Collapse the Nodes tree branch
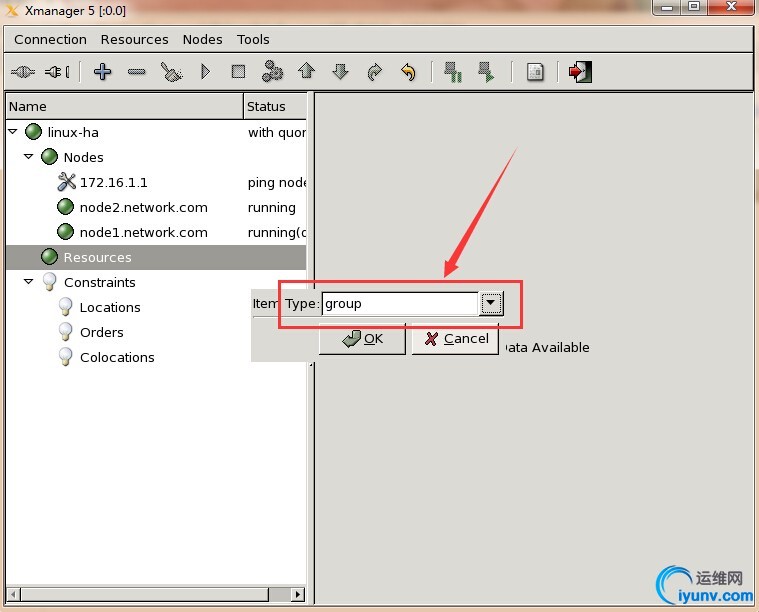Screen dimensions: 759x612 pos(29,157)
